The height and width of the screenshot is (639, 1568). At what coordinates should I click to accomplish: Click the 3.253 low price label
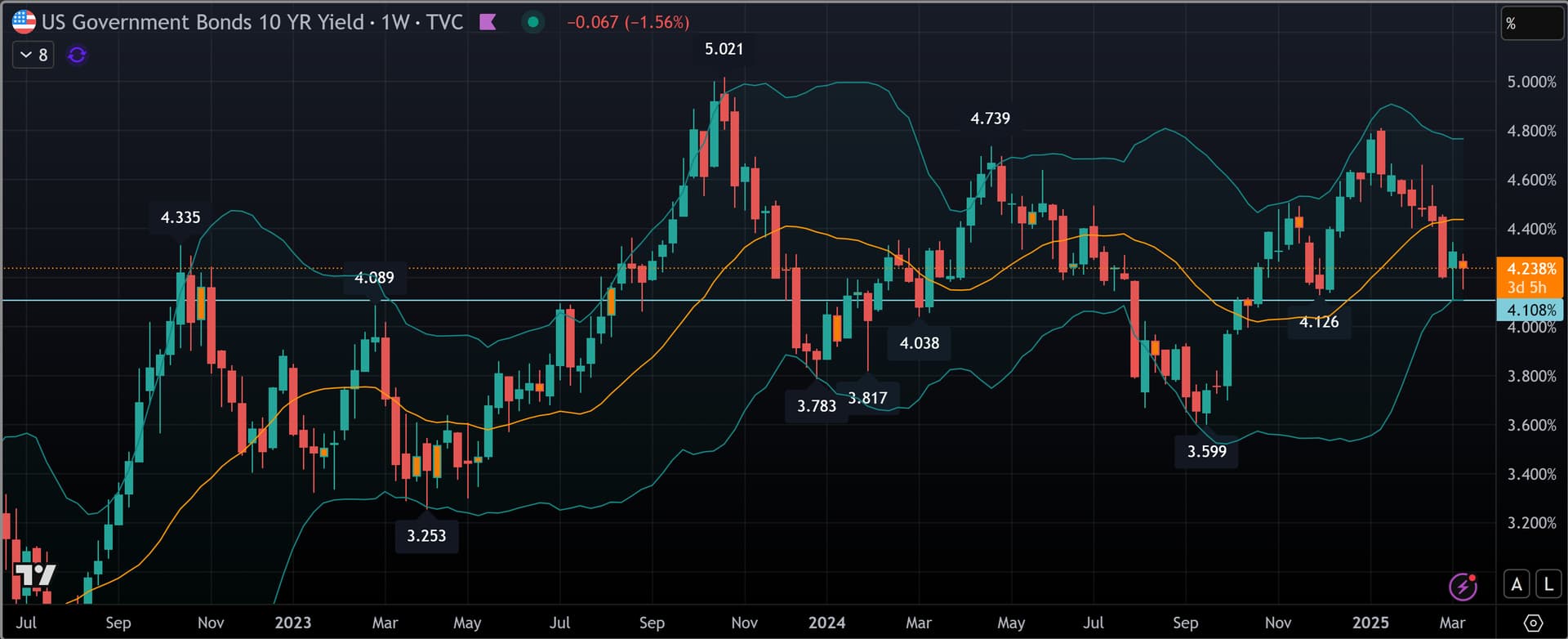(x=426, y=536)
